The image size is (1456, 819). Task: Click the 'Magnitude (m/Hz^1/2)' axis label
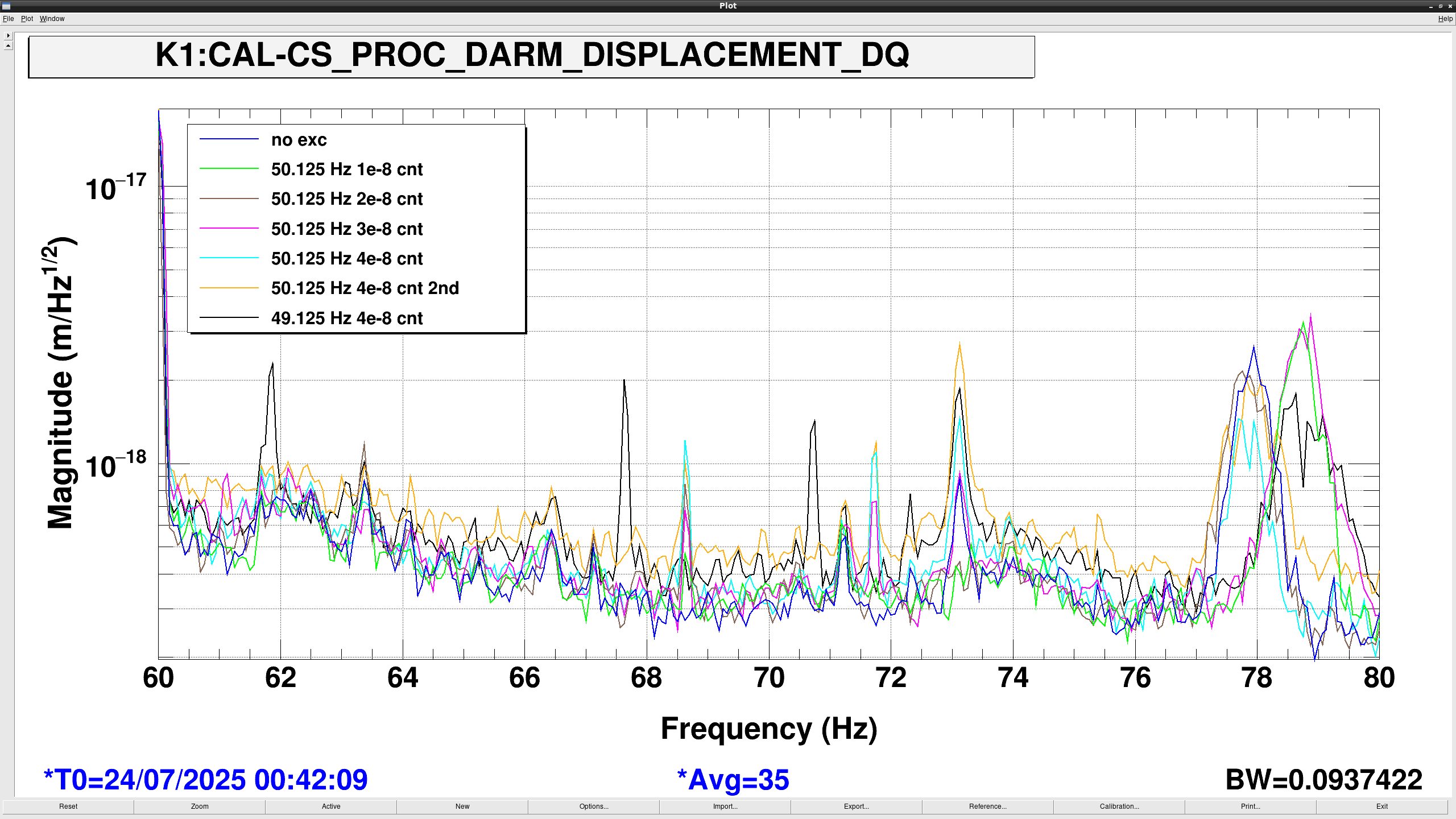coord(60,382)
